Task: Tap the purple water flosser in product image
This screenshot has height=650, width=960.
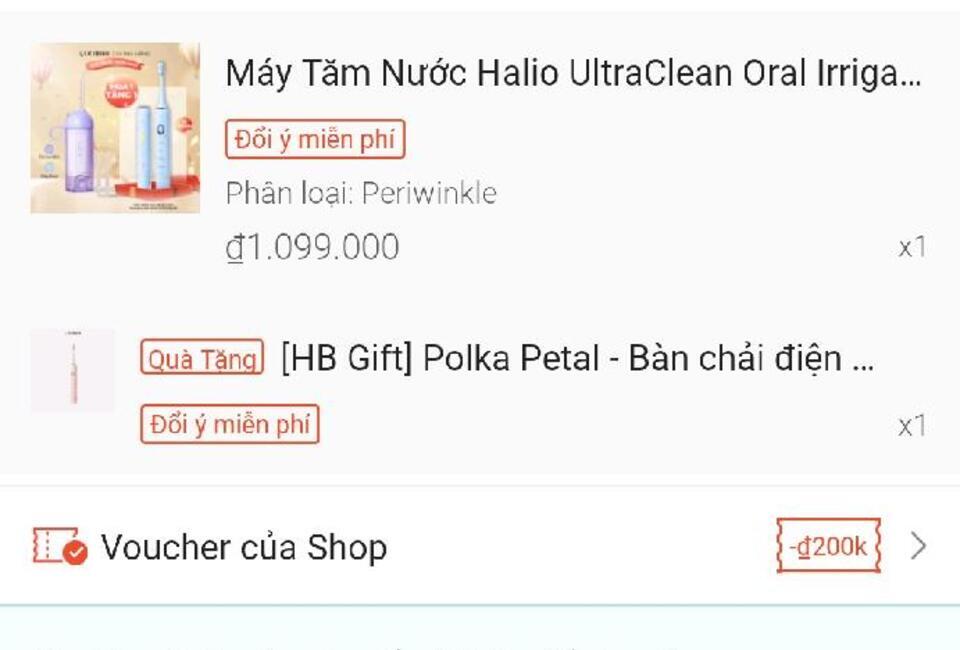Action: [x=80, y=142]
